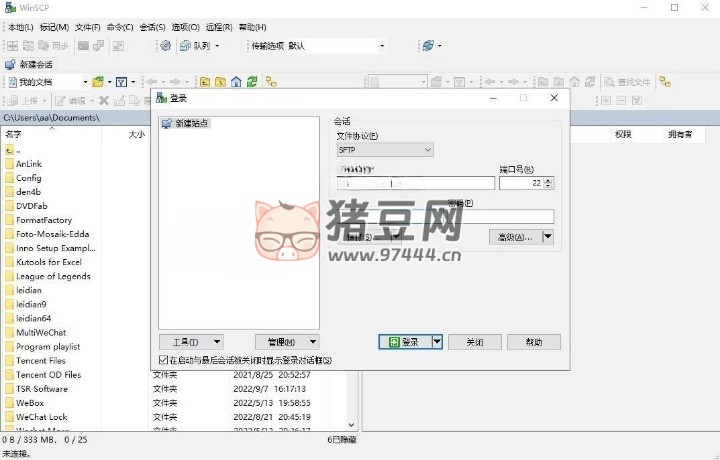The image size is (720, 460).
Task: Open the 文件(F) menu
Action: [88, 27]
